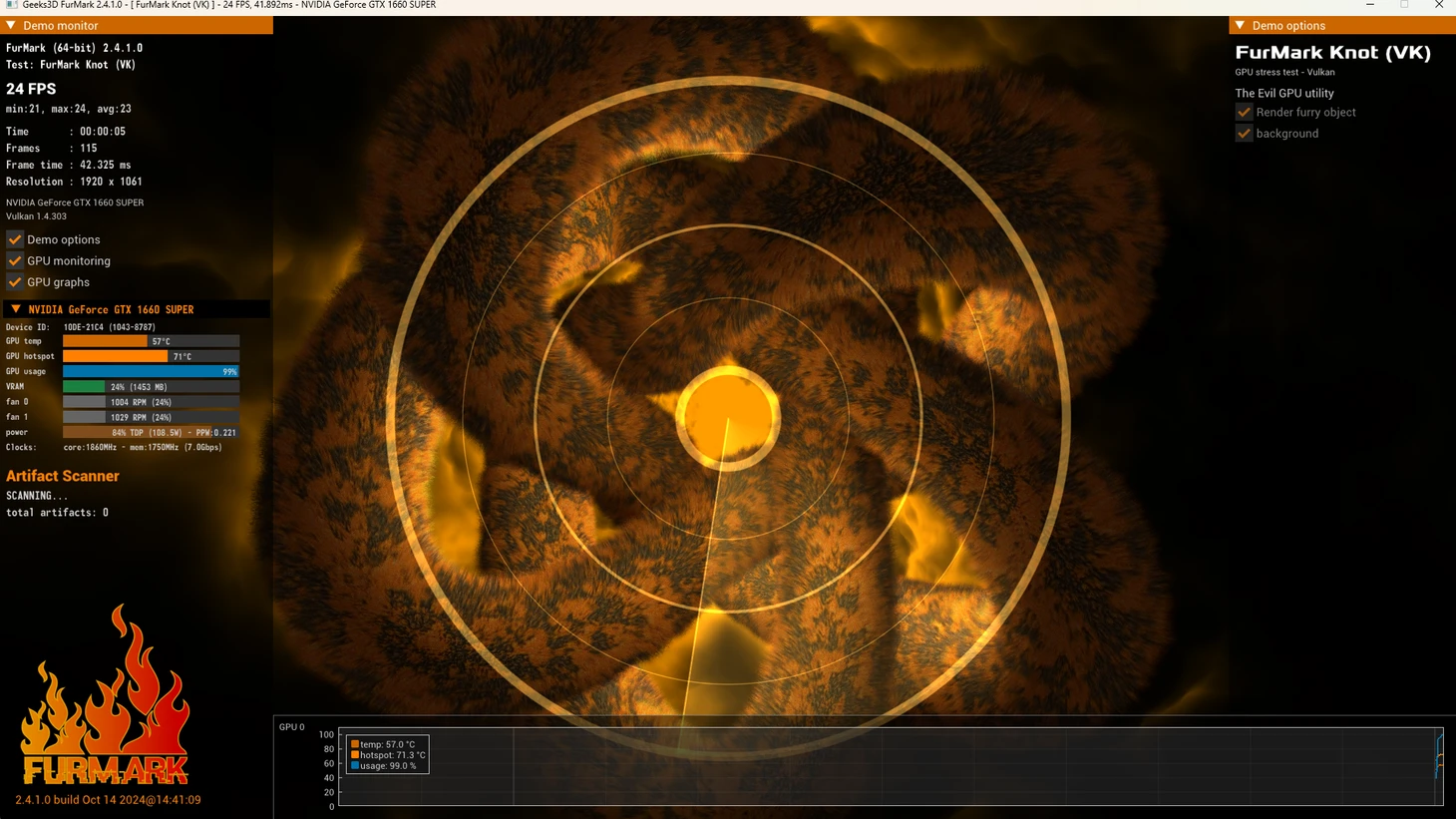1456x819 pixels.
Task: Maximize the FurMark window
Action: coord(1404,5)
